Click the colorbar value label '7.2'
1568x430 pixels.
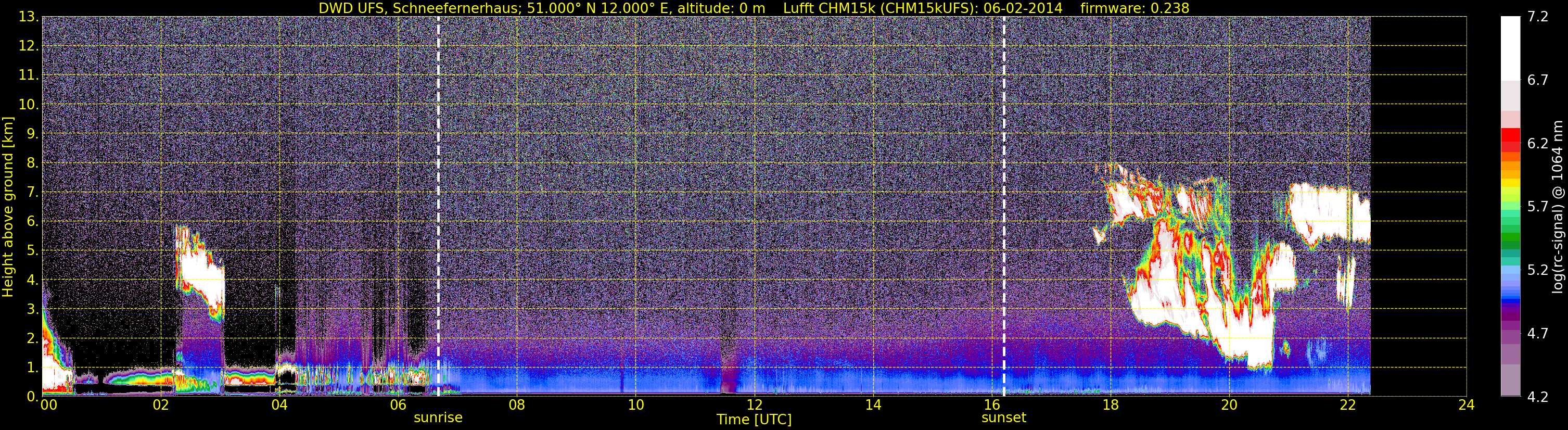pyautogui.click(x=1538, y=17)
